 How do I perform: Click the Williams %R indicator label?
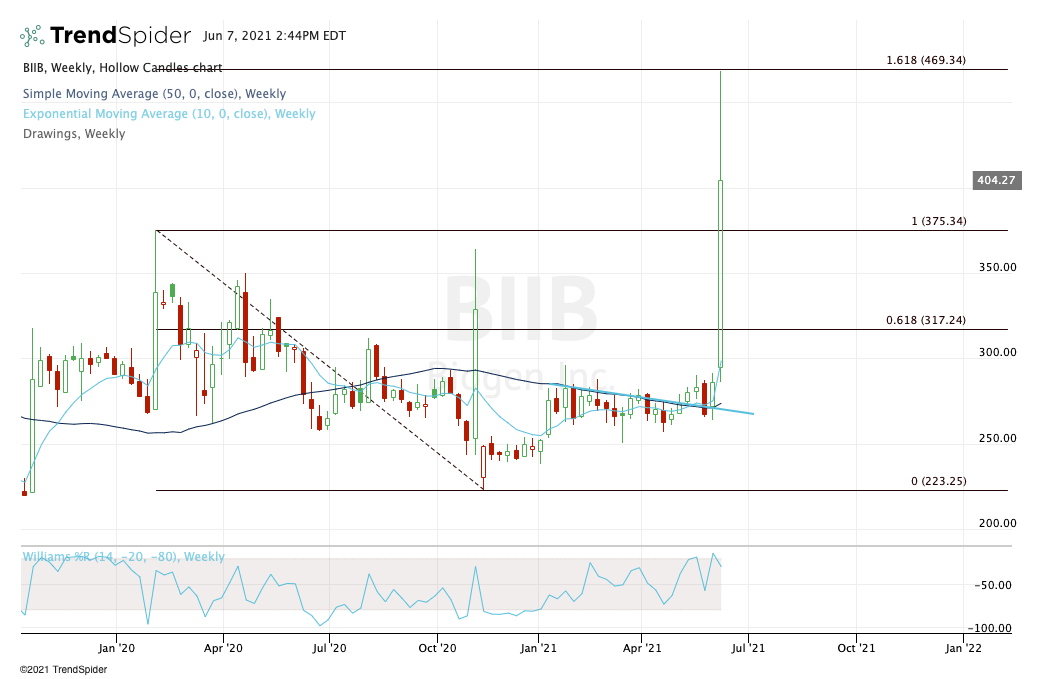click(124, 557)
